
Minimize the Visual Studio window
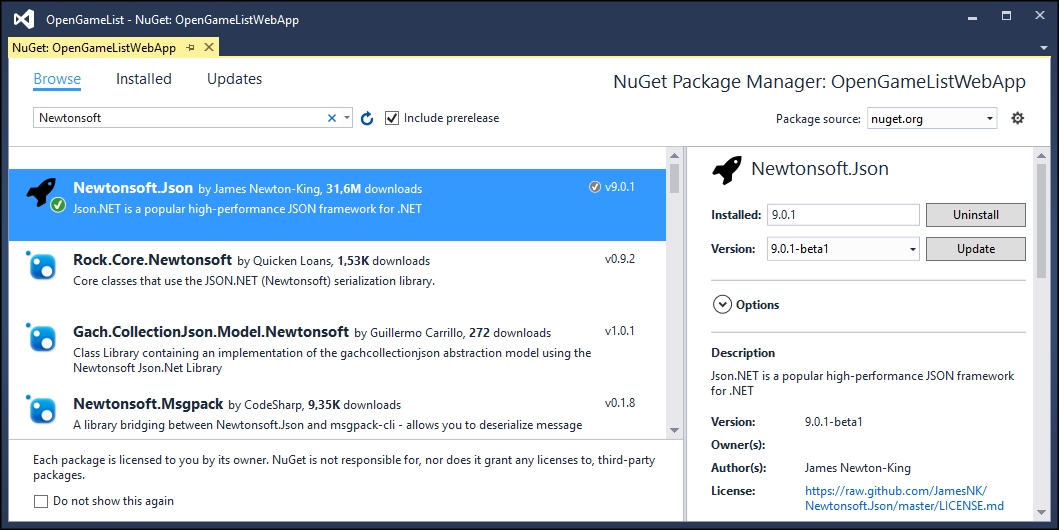coord(973,18)
